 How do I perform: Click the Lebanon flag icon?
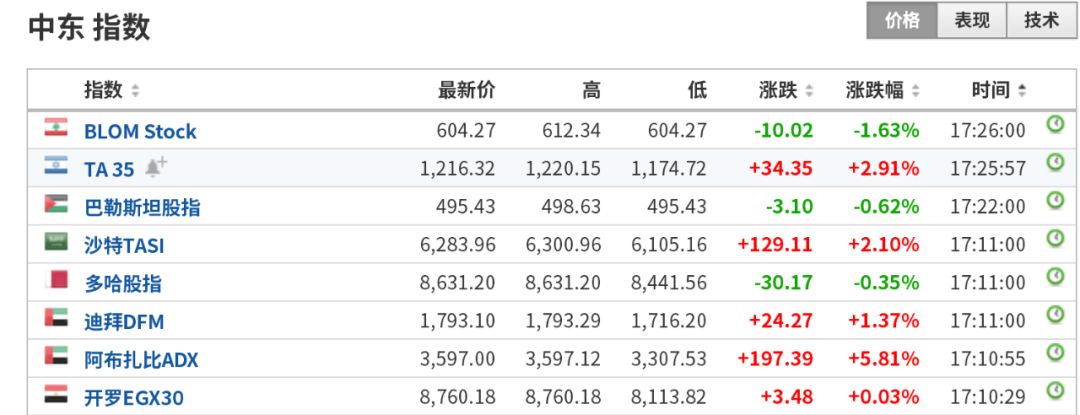pyautogui.click(x=55, y=127)
